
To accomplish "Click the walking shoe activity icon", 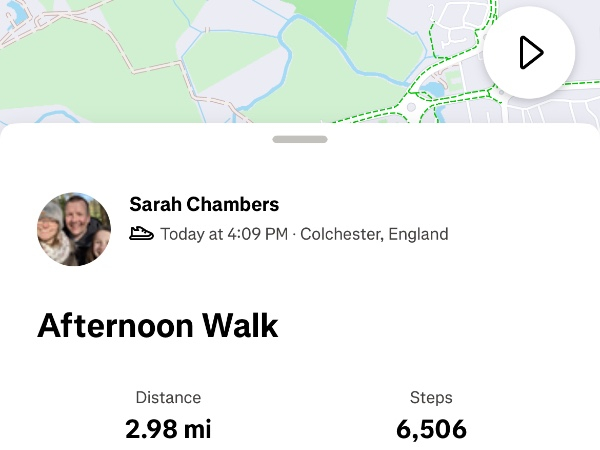I will click(141, 234).
